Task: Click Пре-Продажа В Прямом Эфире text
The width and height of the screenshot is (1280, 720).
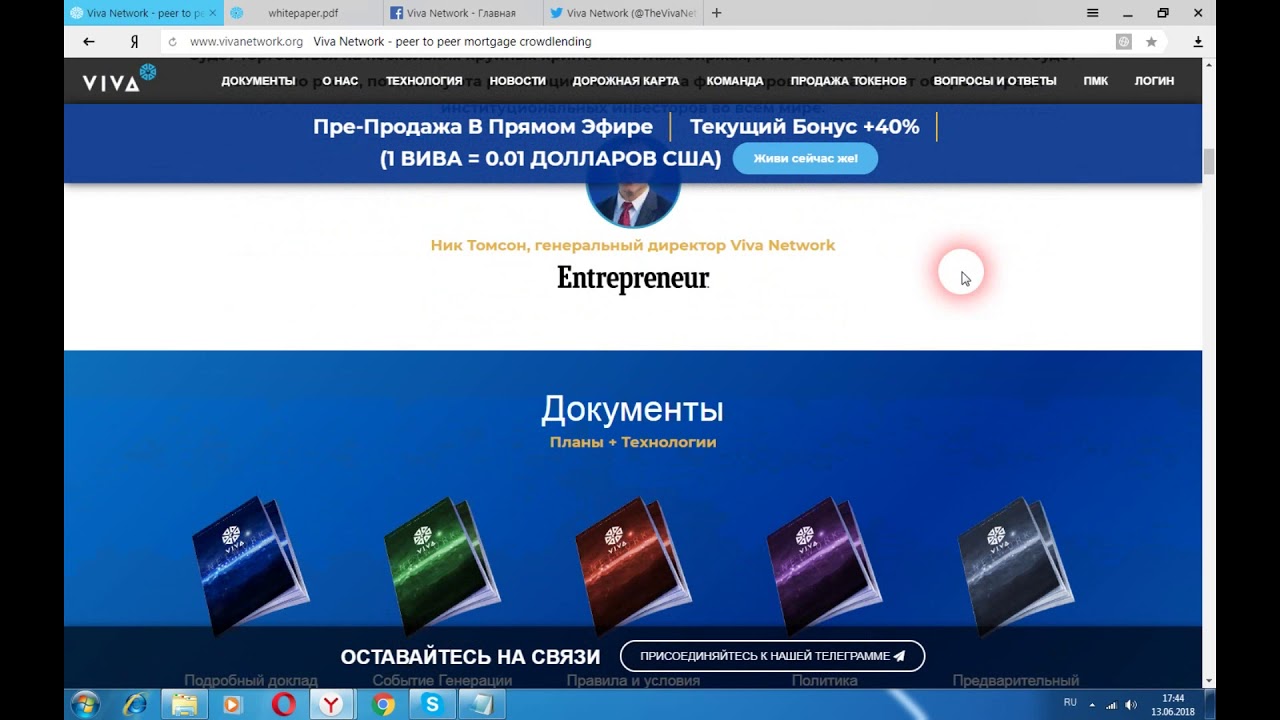Action: [483, 127]
